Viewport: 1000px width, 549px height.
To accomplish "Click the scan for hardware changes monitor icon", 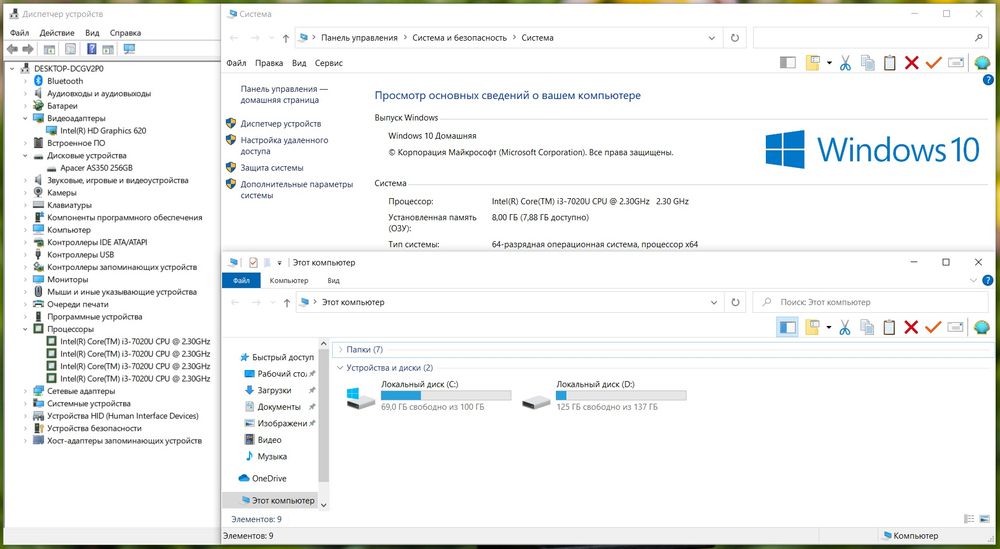I will 129,49.
